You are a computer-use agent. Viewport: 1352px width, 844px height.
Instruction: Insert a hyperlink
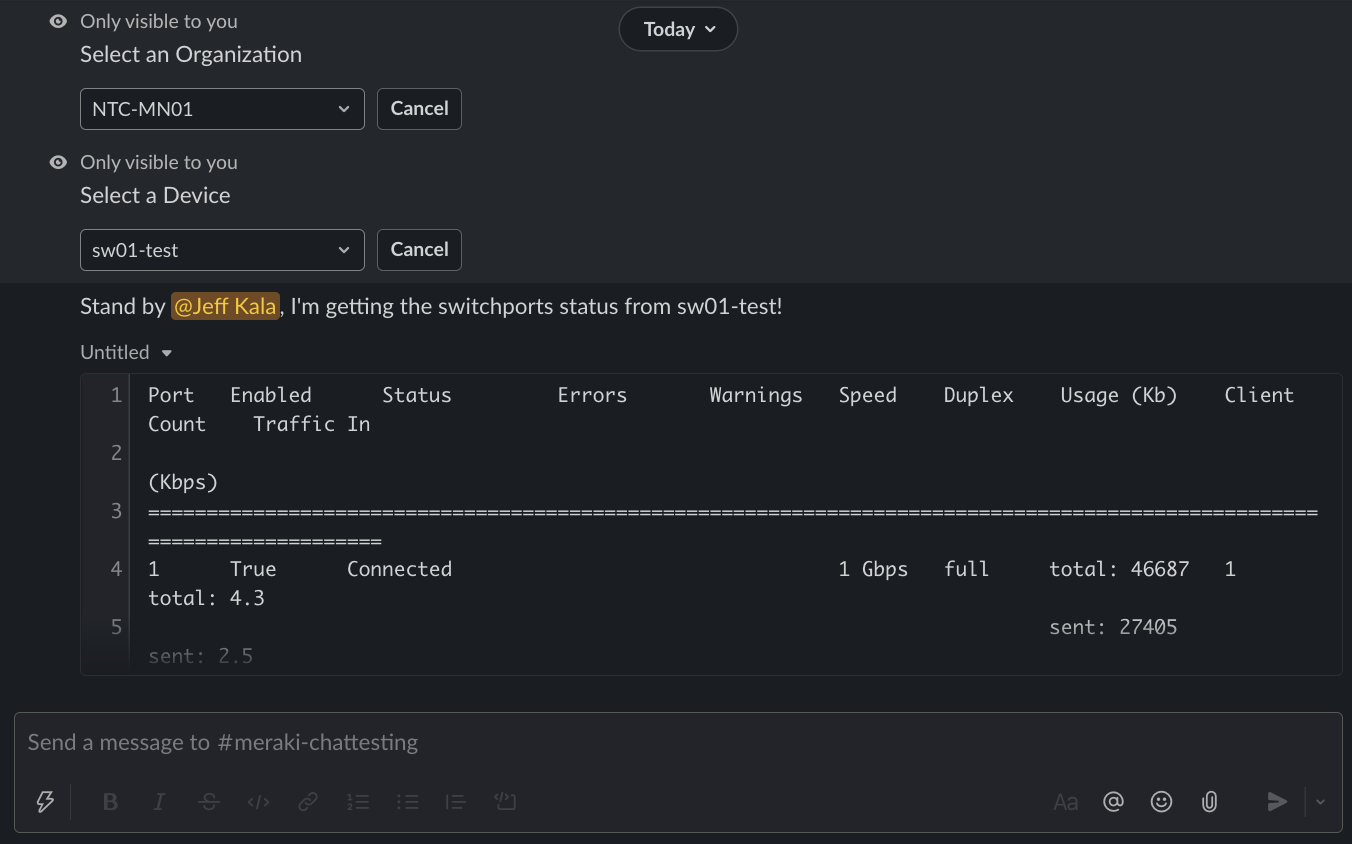click(308, 801)
